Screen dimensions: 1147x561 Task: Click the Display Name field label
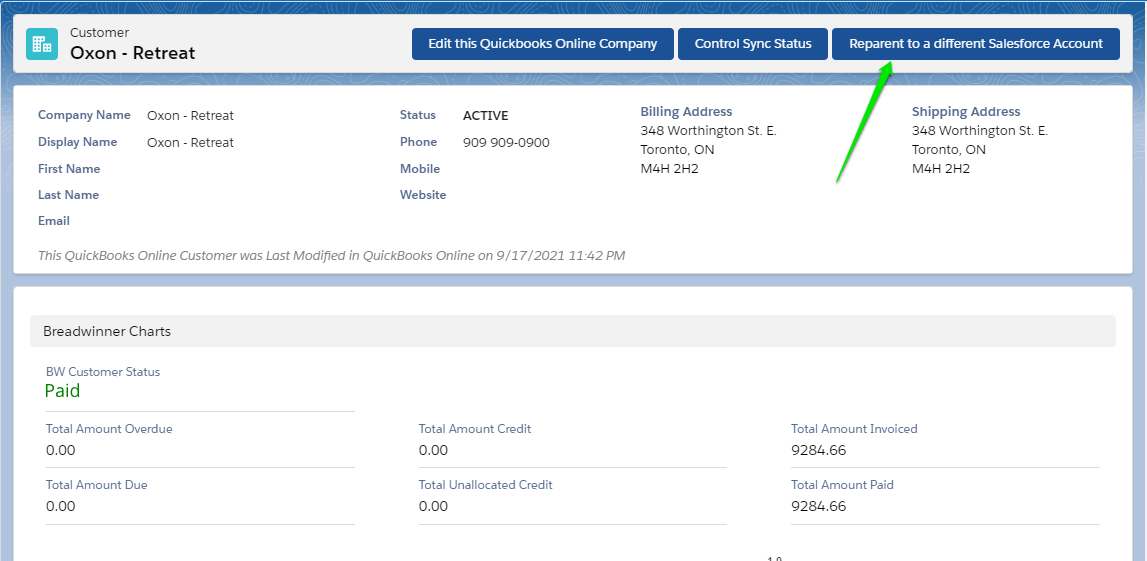point(78,142)
